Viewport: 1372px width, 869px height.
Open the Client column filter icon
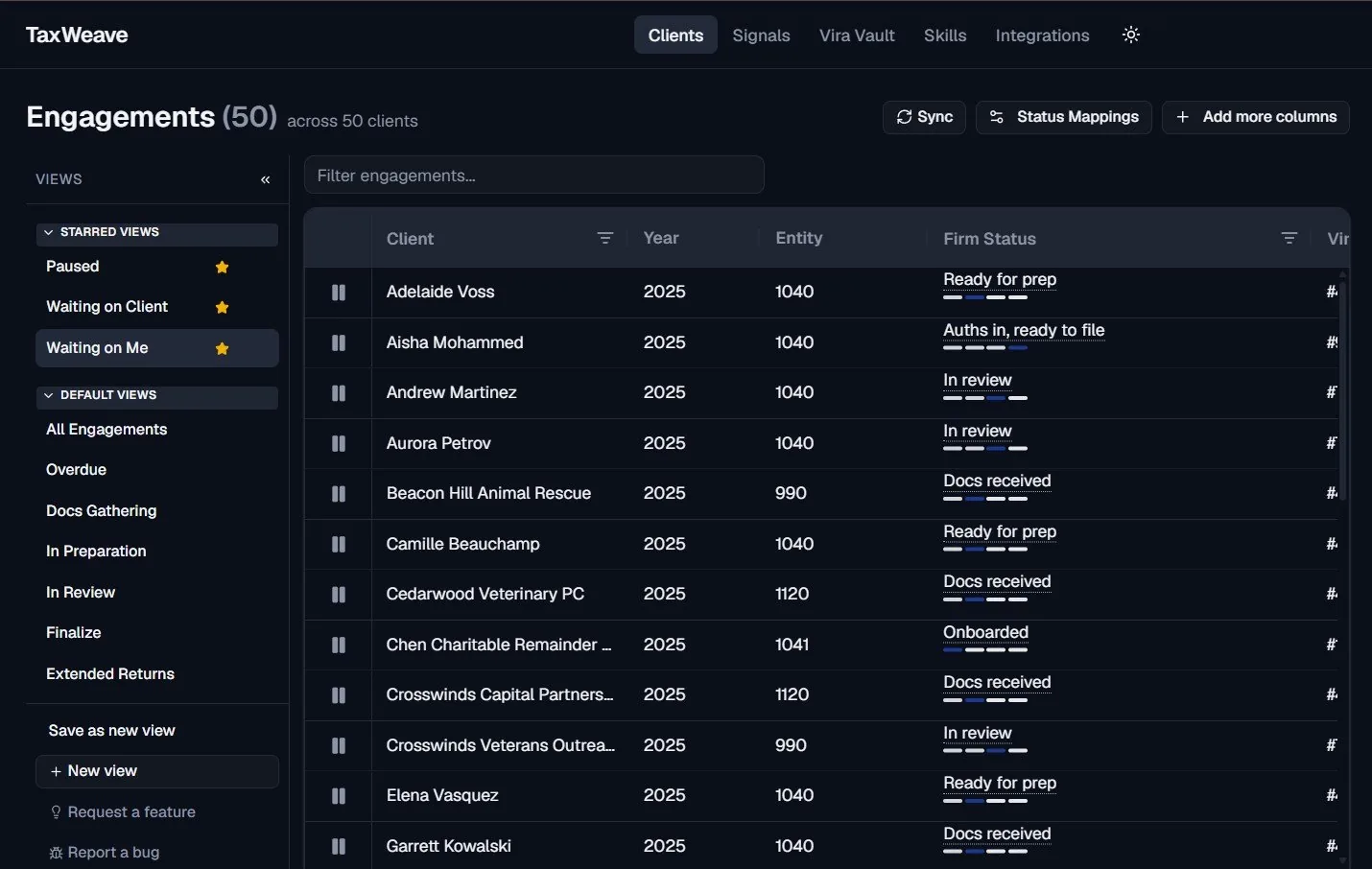604,238
